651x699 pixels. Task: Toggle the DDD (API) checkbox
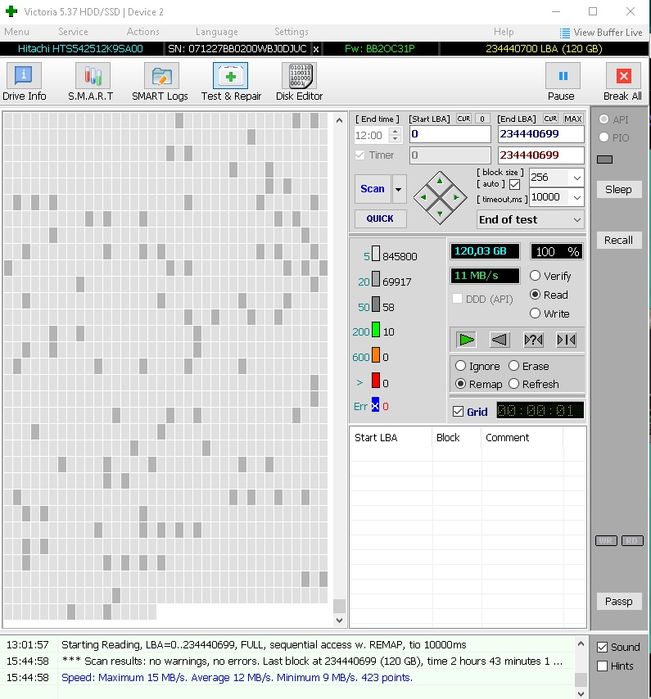(457, 299)
